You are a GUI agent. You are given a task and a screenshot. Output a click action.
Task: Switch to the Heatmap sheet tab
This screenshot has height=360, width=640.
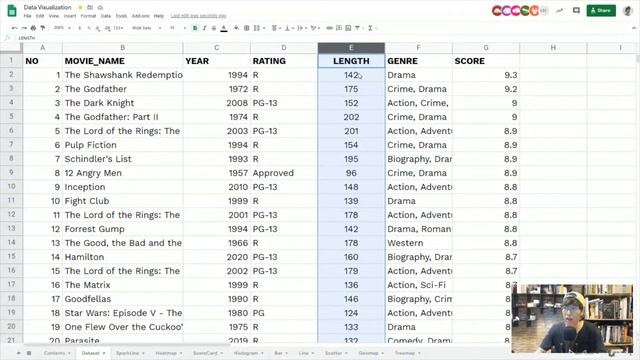point(169,353)
